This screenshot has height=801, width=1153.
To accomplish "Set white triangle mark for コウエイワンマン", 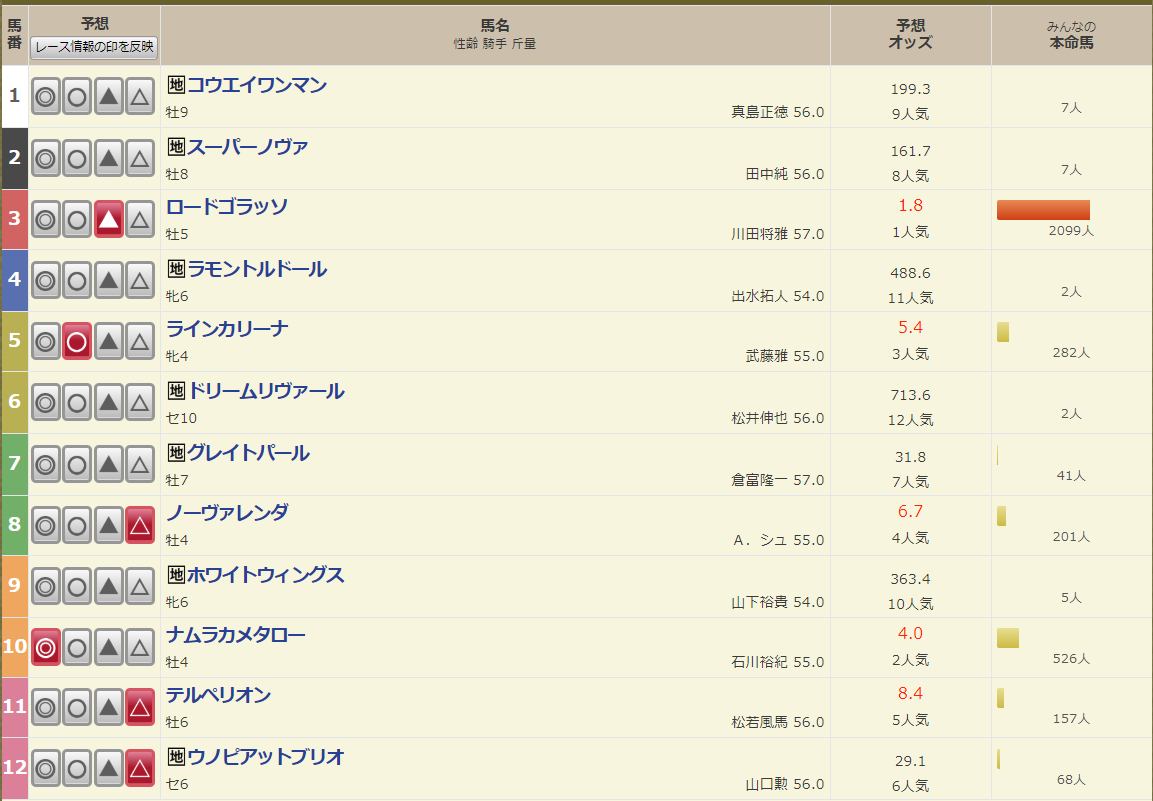I will click(x=140, y=96).
